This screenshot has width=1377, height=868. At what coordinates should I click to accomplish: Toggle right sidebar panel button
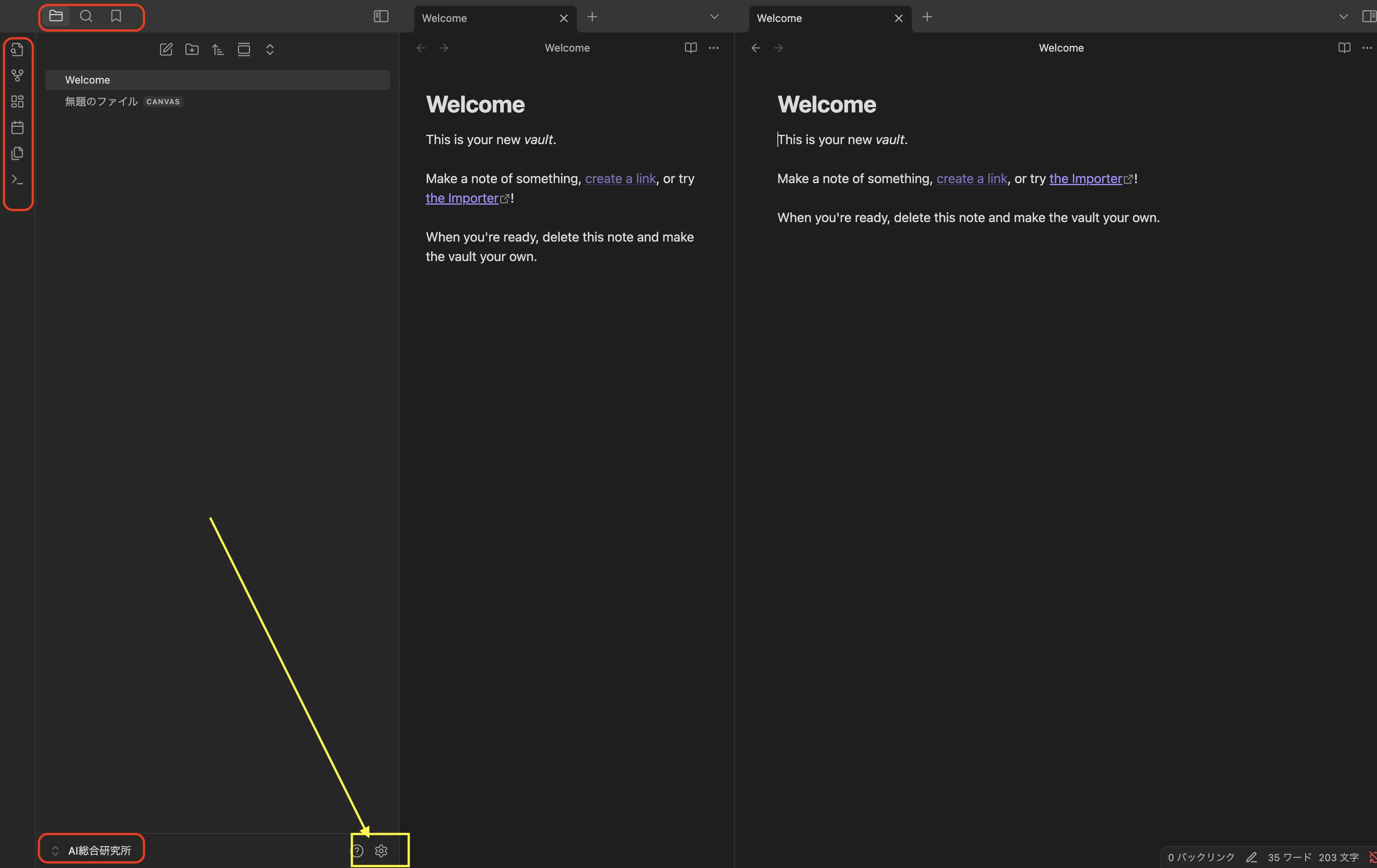click(1369, 17)
